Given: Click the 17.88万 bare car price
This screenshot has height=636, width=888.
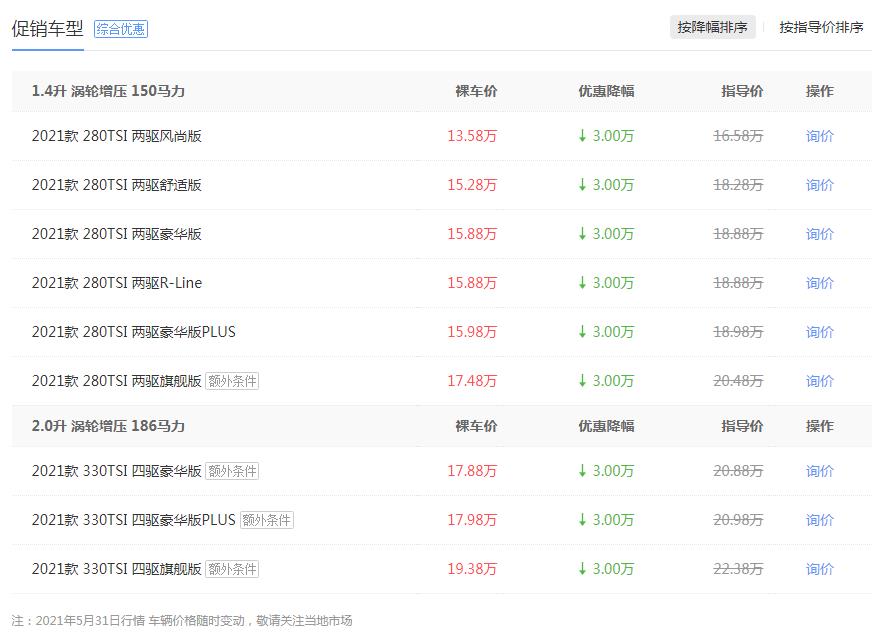Looking at the screenshot, I should pos(472,471).
